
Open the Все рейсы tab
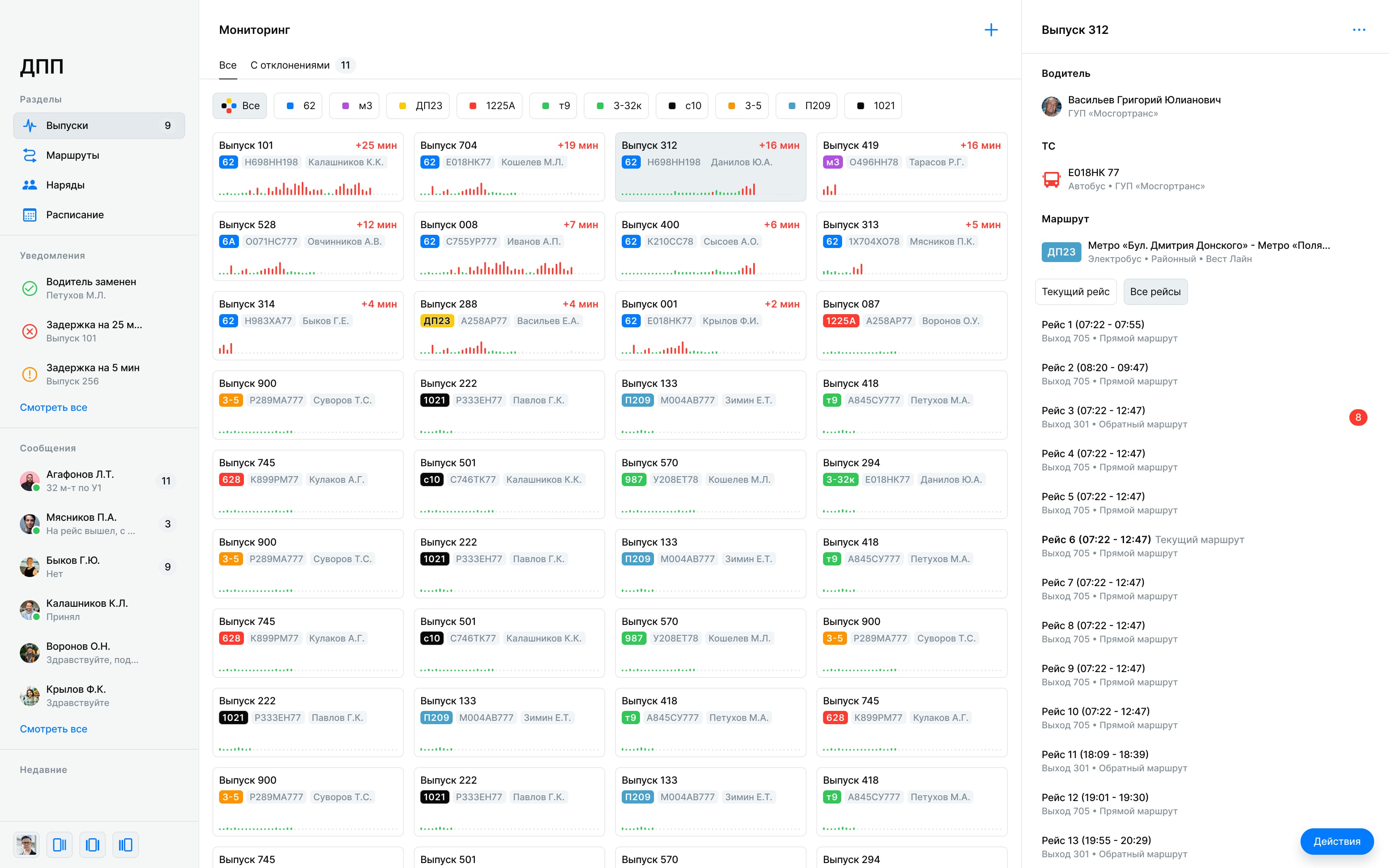click(1155, 292)
